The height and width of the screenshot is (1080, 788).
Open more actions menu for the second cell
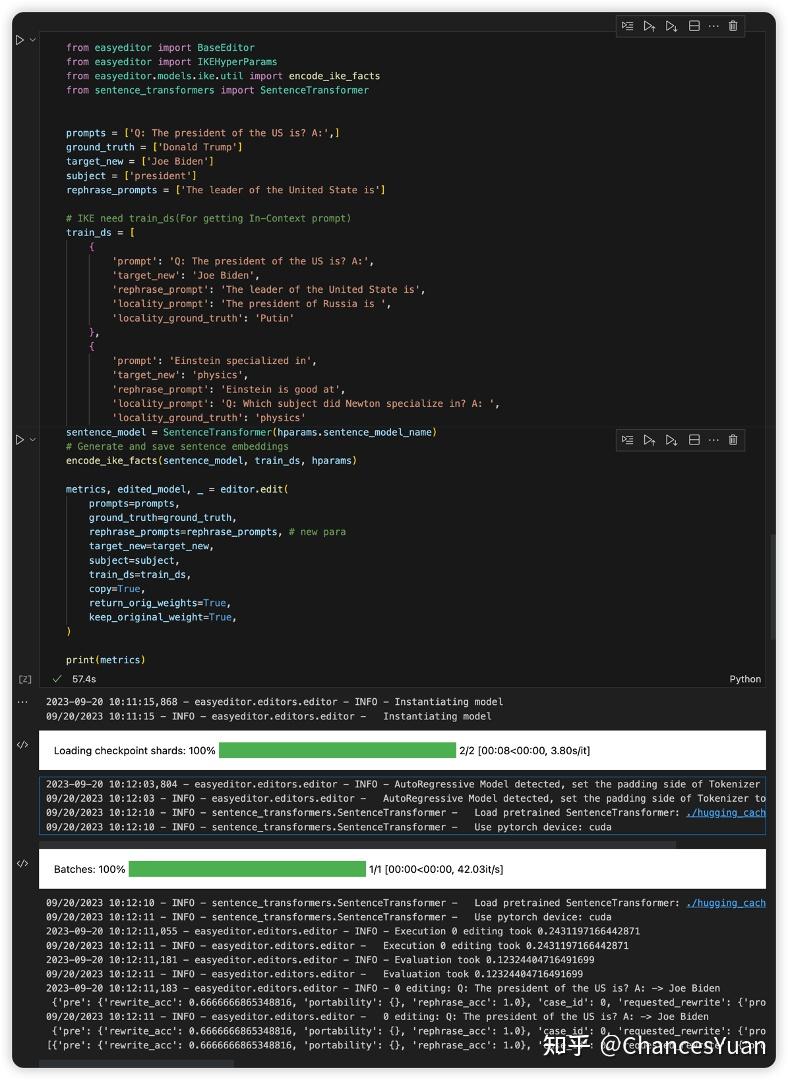click(x=714, y=440)
